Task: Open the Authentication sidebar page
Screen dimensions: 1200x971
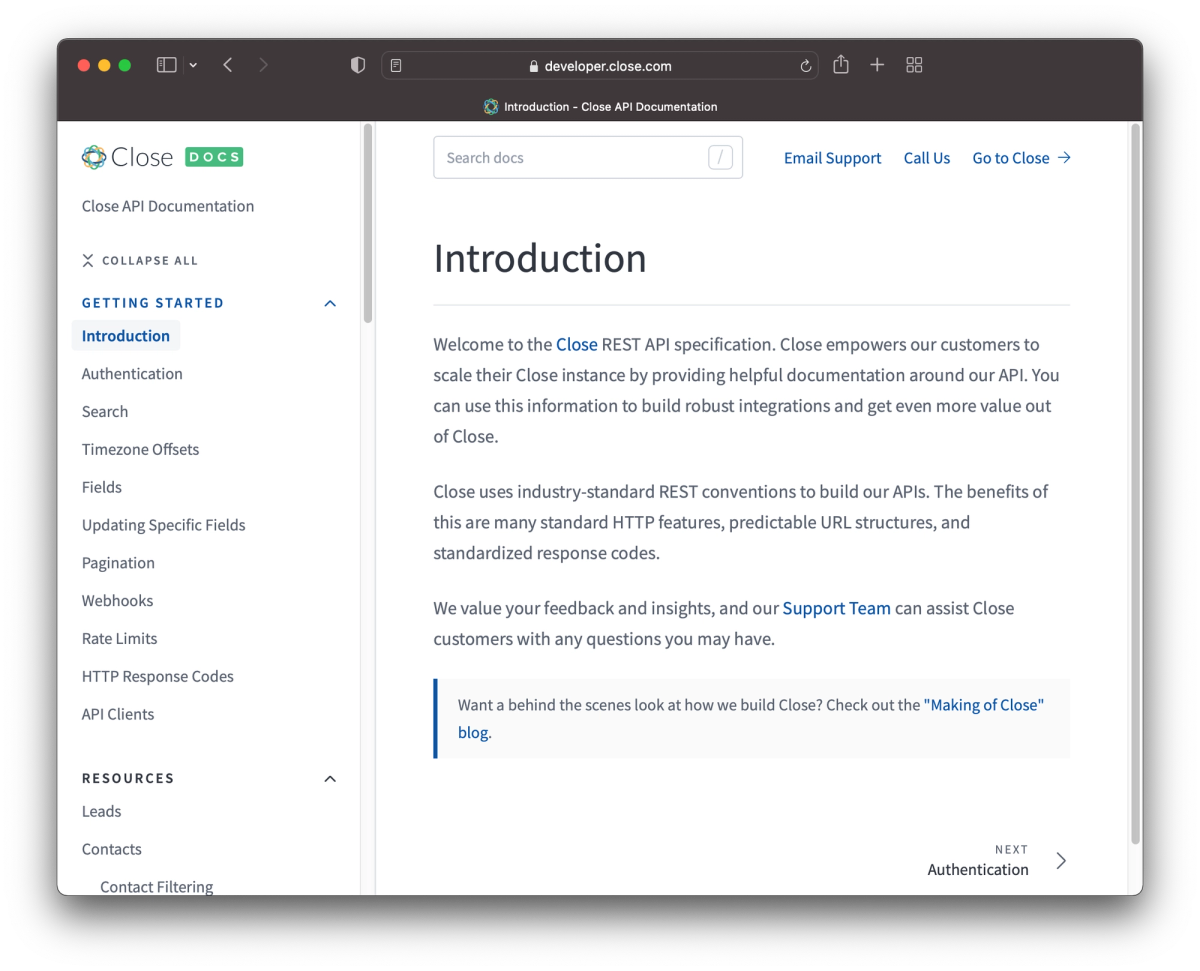Action: tap(132, 374)
